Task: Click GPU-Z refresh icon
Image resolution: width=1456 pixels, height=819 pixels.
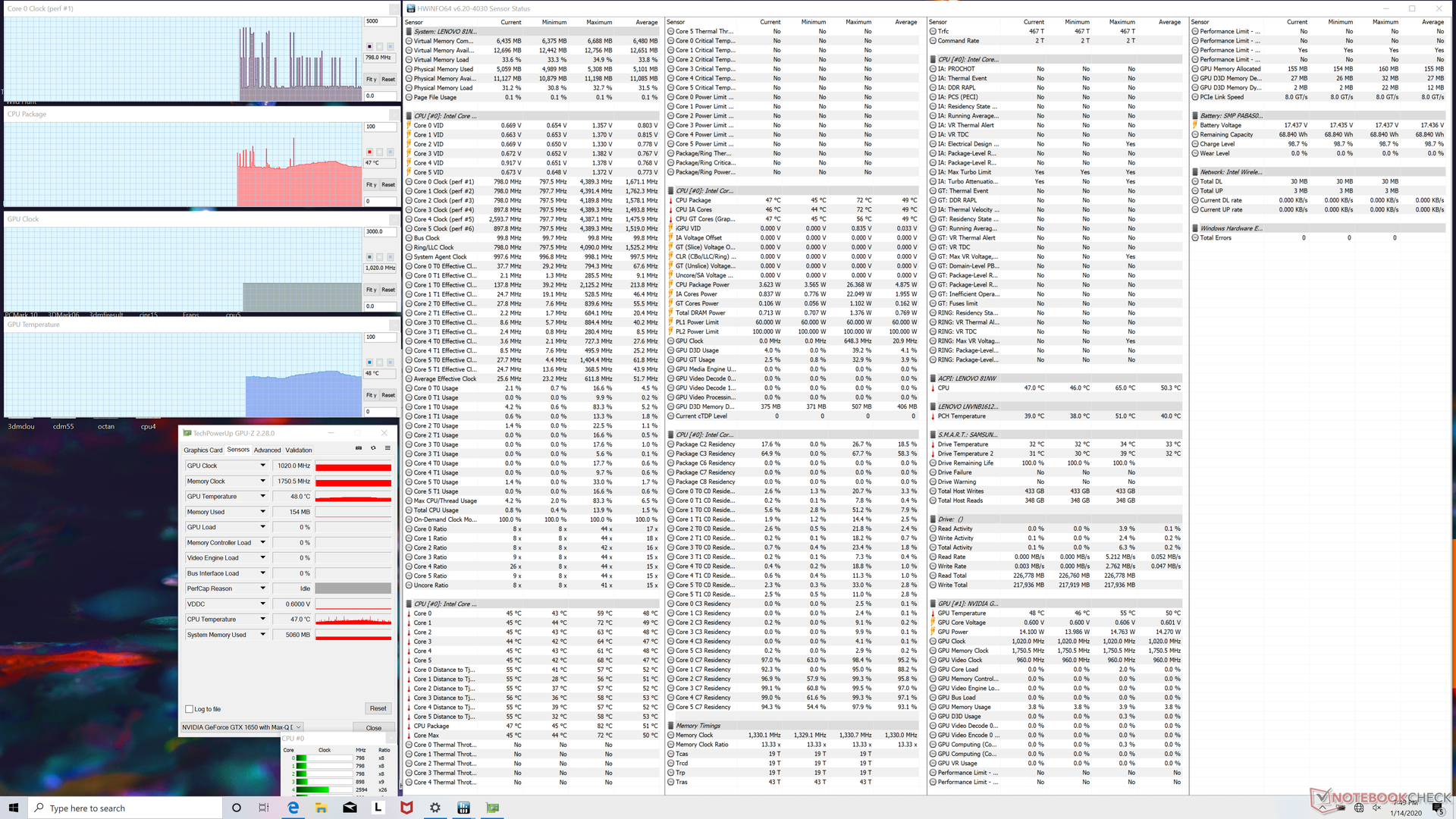Action: point(373,448)
